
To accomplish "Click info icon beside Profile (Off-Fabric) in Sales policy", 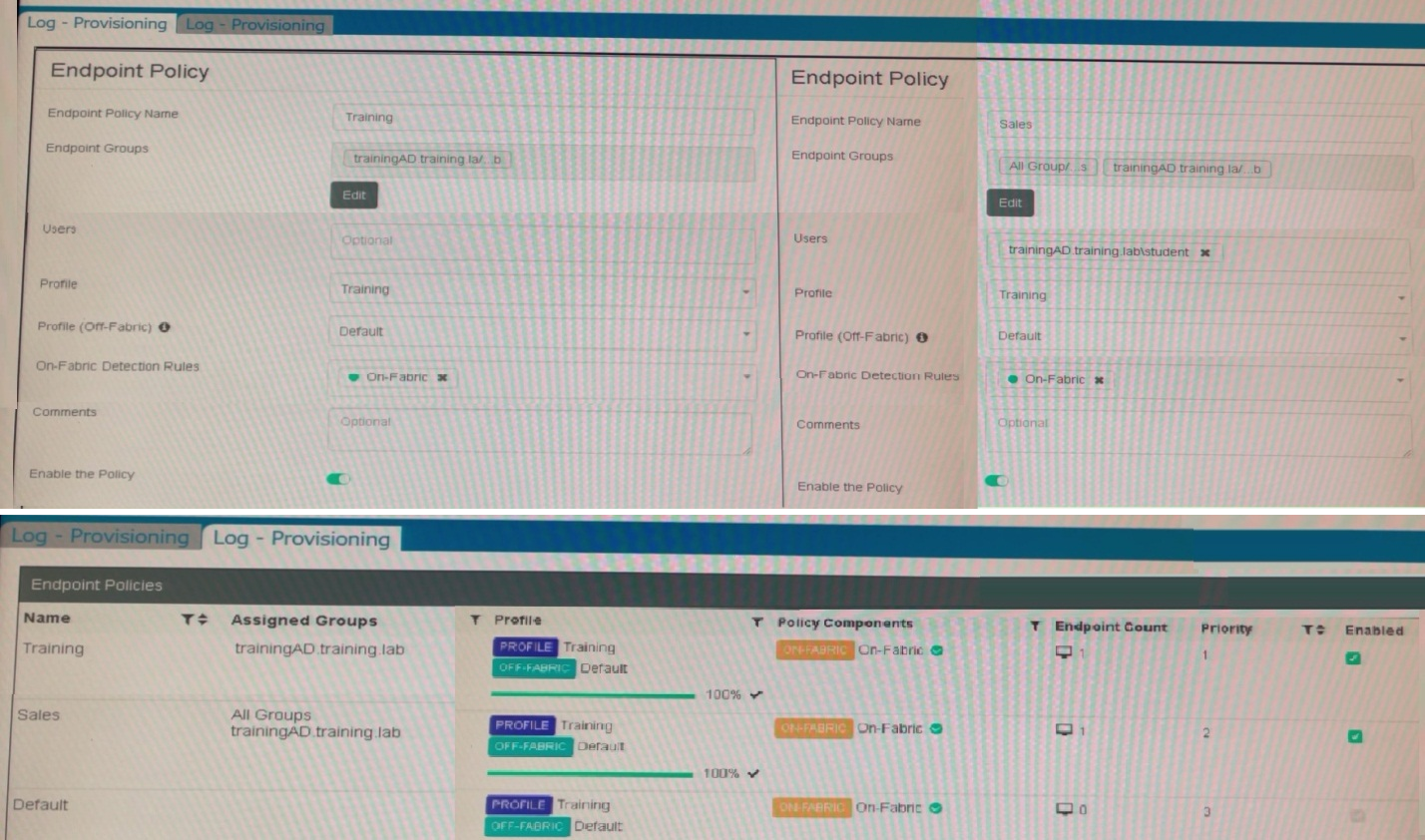I will pos(922,337).
